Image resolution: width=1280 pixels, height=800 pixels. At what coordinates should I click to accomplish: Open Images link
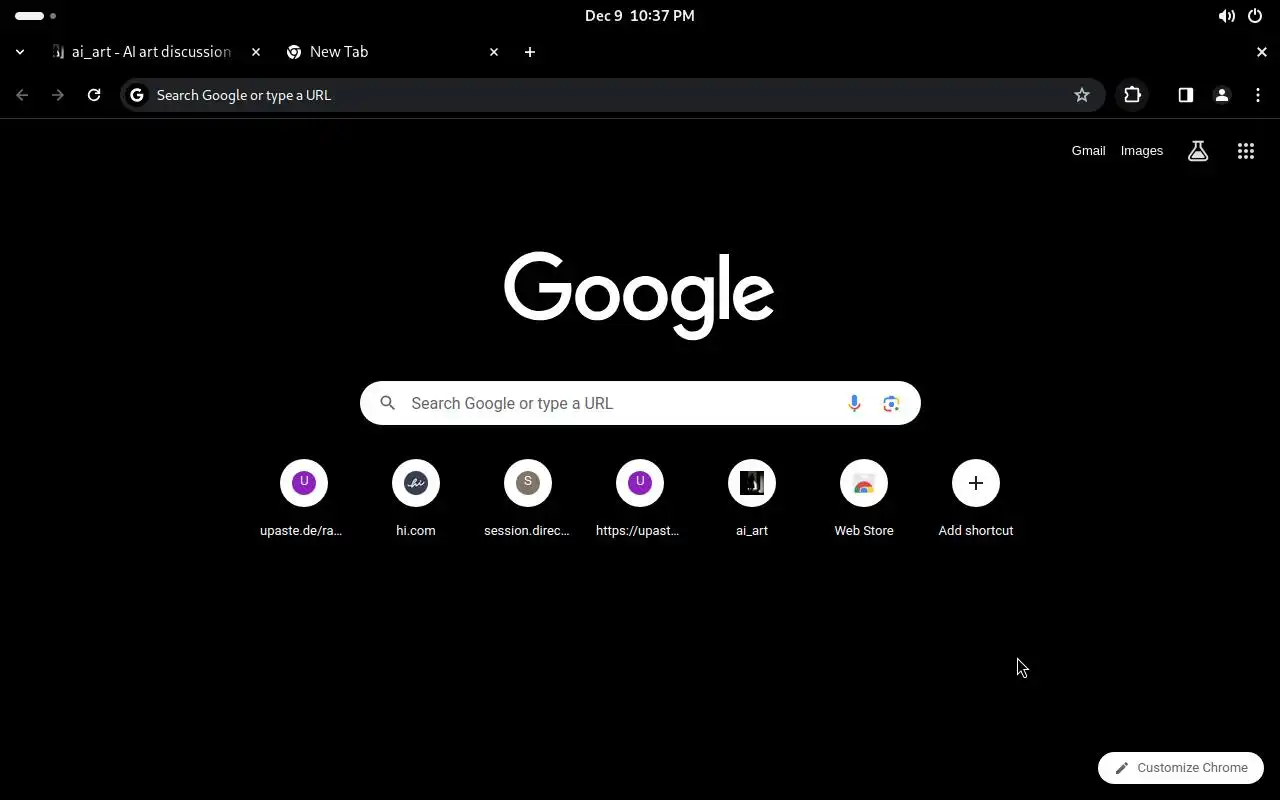(x=1141, y=151)
